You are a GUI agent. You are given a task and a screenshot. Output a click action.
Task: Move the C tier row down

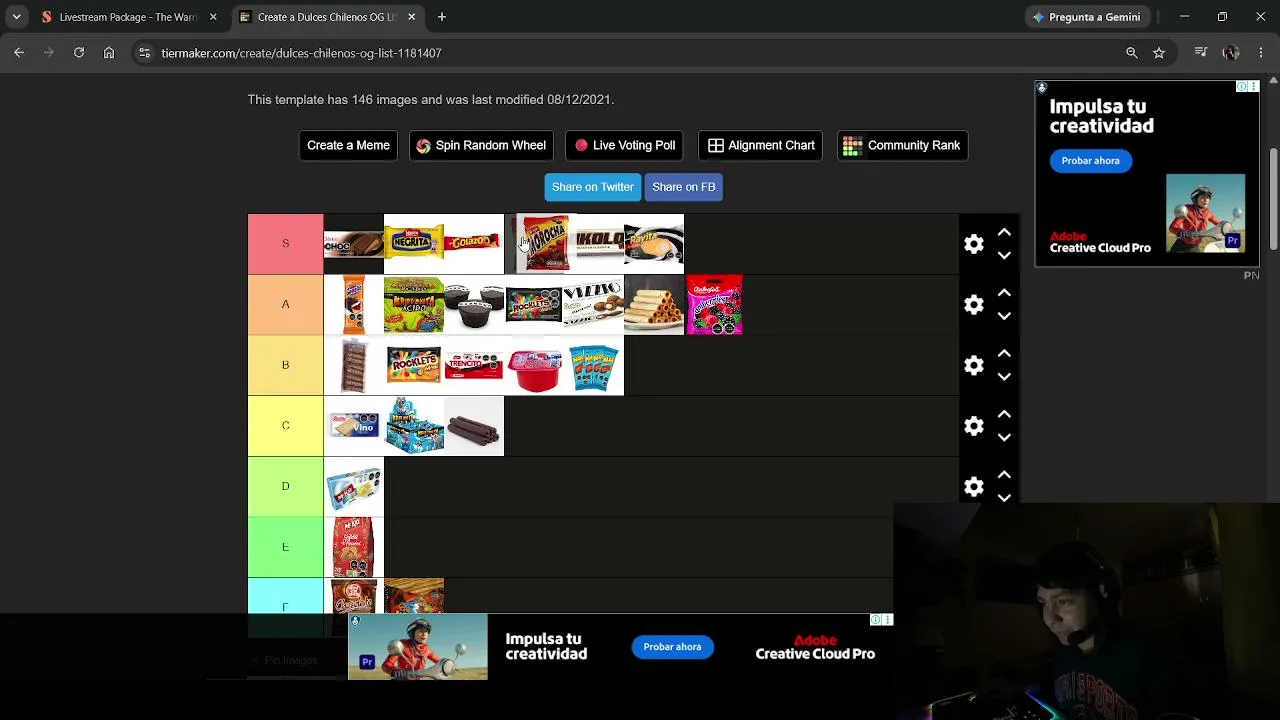1004,437
